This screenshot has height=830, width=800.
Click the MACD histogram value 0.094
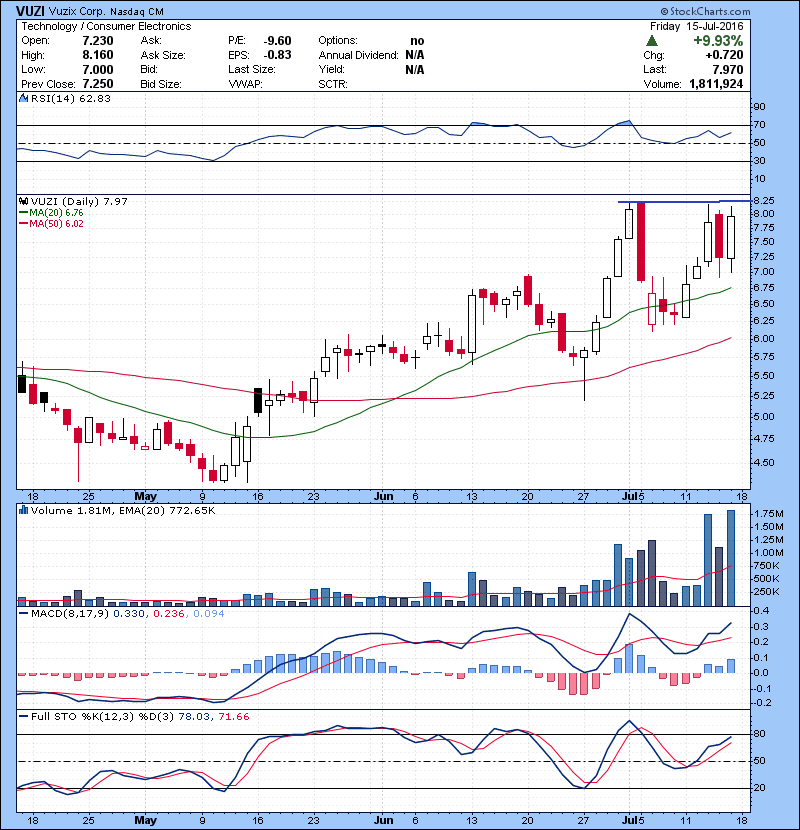coord(209,614)
